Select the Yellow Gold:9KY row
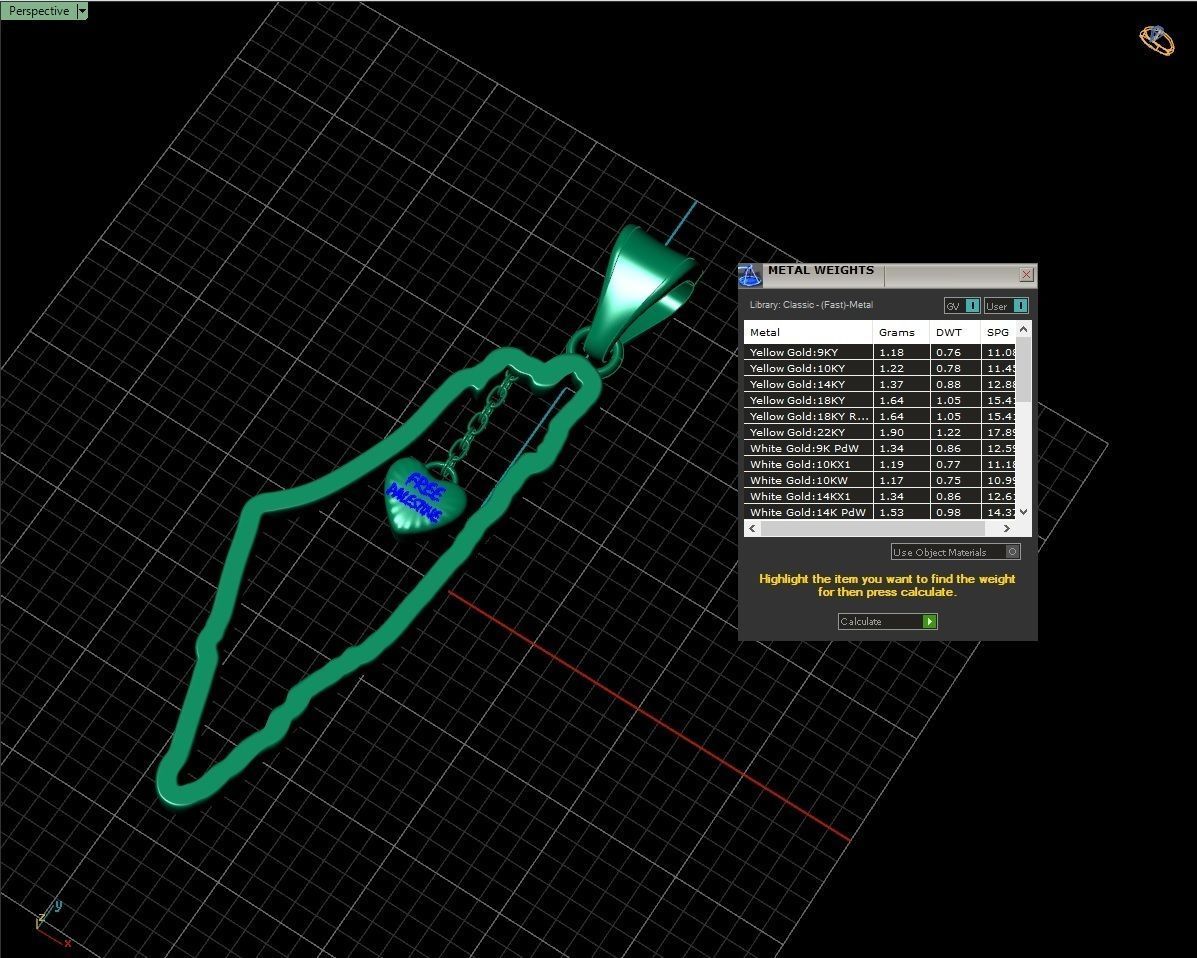Image resolution: width=1197 pixels, height=958 pixels. [880, 352]
